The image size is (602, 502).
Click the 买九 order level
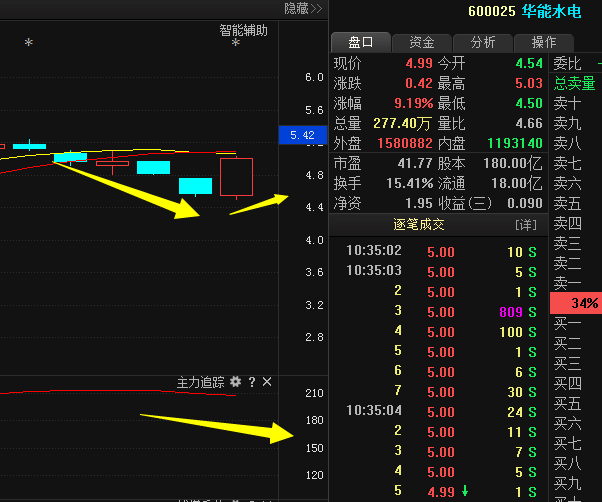(567, 483)
